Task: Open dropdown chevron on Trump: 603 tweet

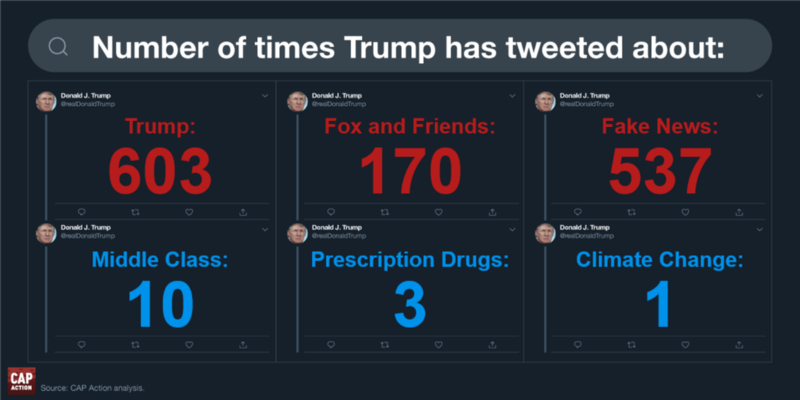Action: (265, 96)
